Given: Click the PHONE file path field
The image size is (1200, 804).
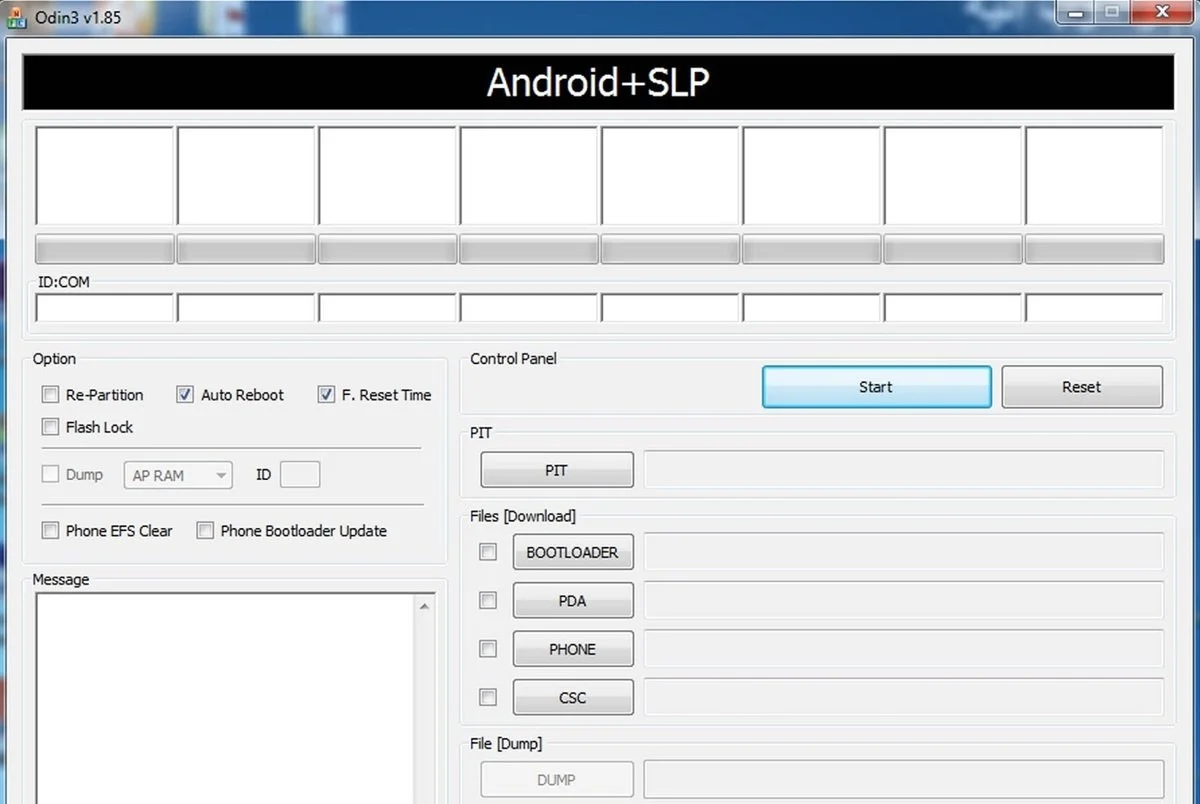Looking at the screenshot, I should 904,649.
